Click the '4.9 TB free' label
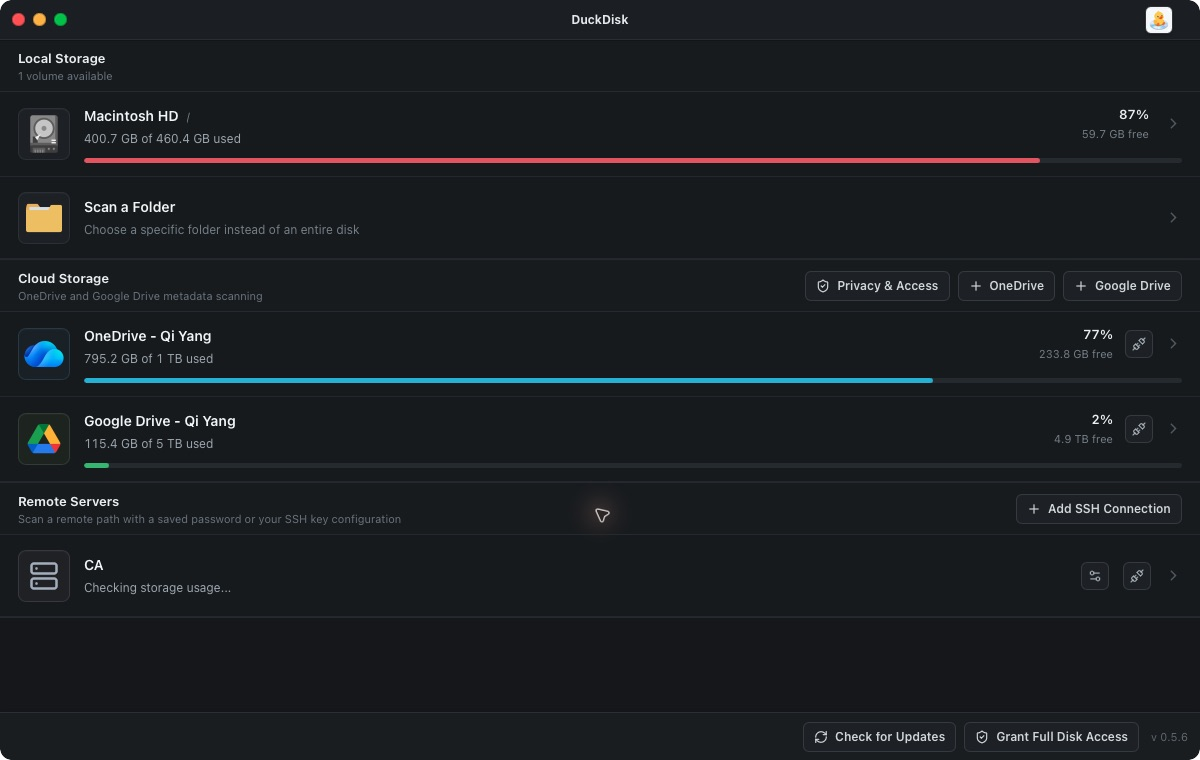 [x=1083, y=439]
